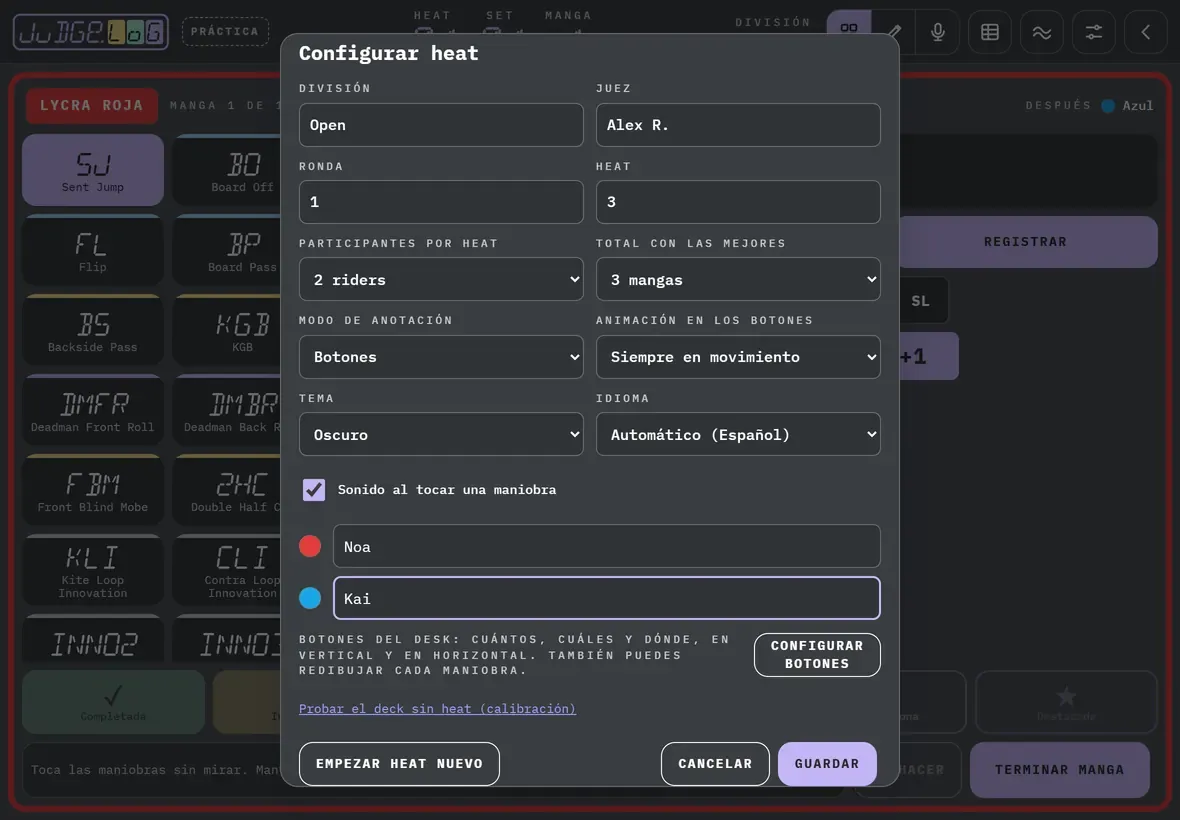Tap the Completada checkmark button

coord(114,702)
